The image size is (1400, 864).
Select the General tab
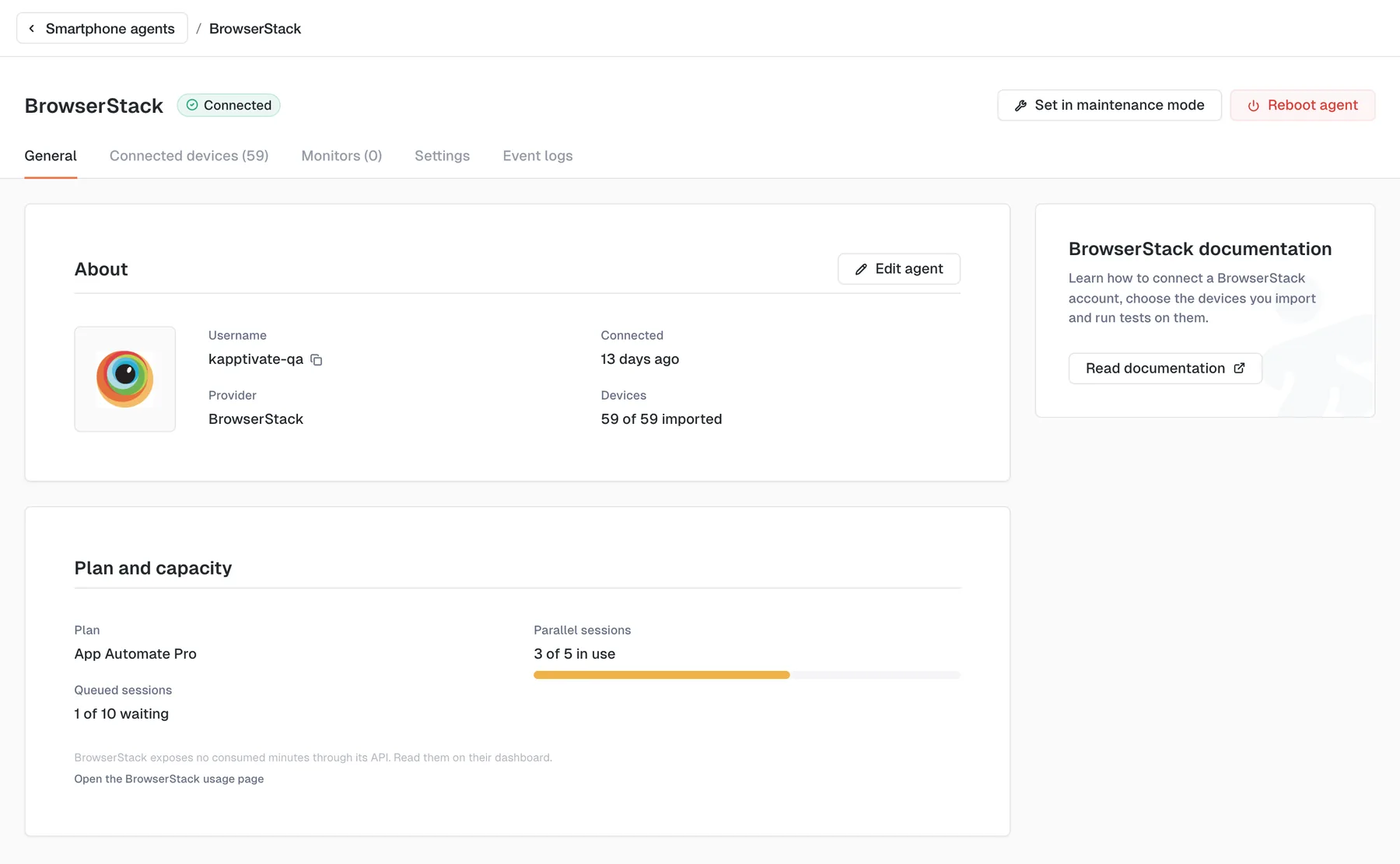tap(51, 156)
